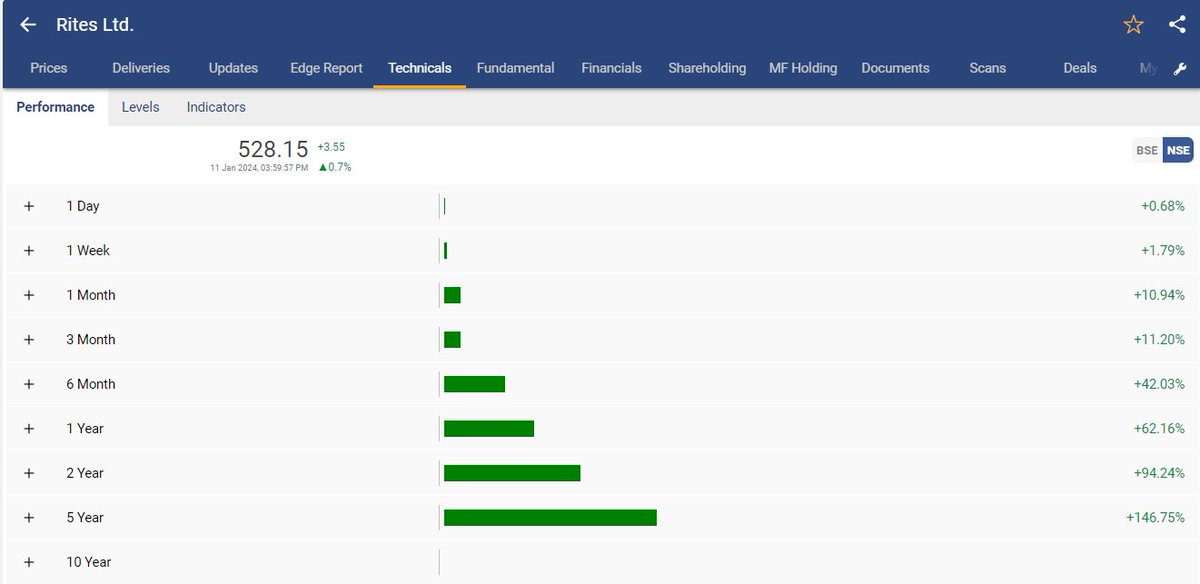
Task: Click the +62.16% one-year return
Action: (1159, 428)
